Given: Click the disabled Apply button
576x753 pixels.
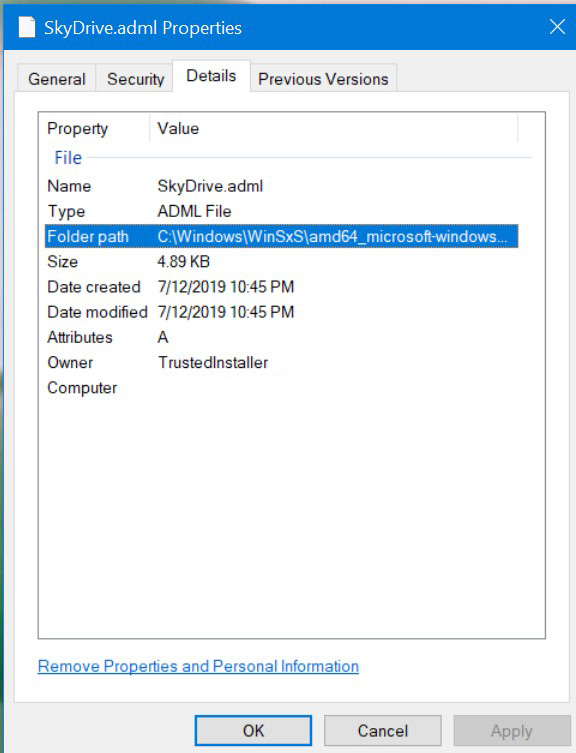Looking at the screenshot, I should 512,730.
